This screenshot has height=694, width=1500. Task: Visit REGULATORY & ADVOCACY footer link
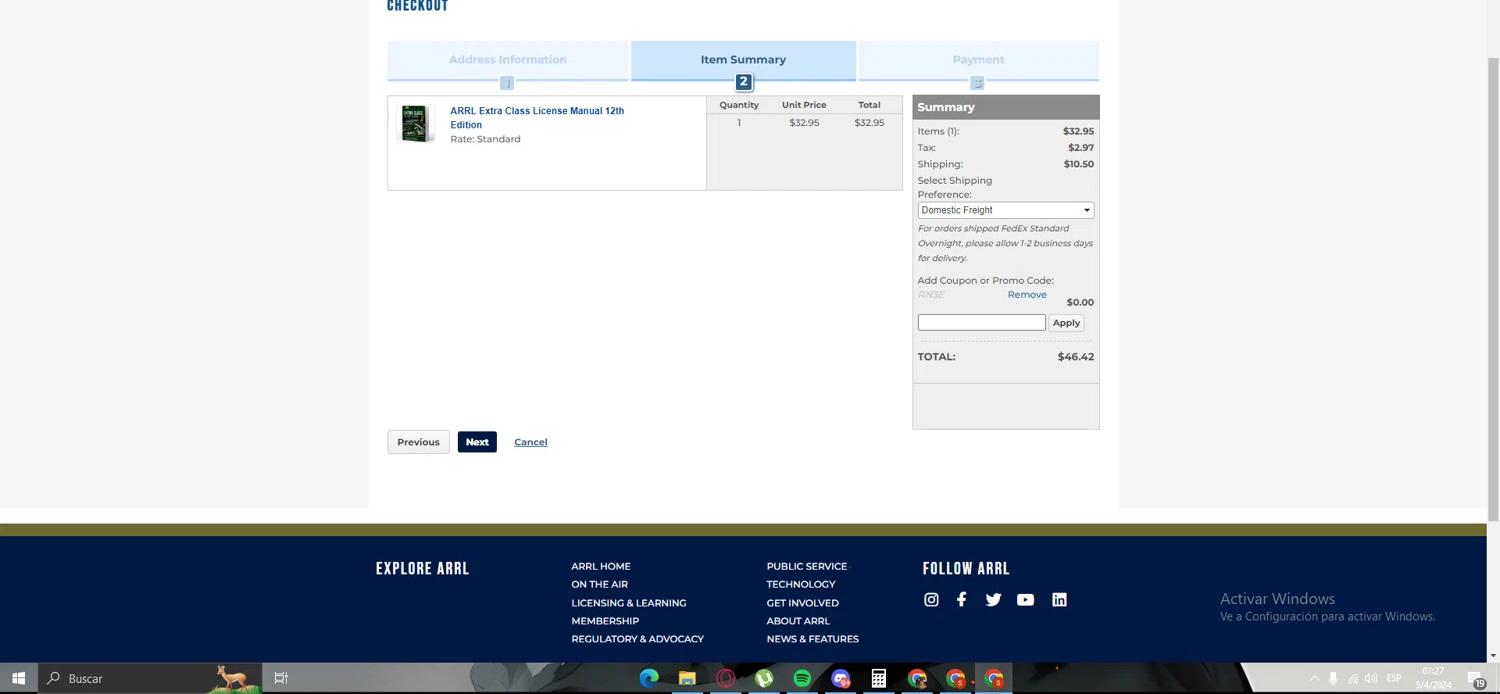coord(637,639)
